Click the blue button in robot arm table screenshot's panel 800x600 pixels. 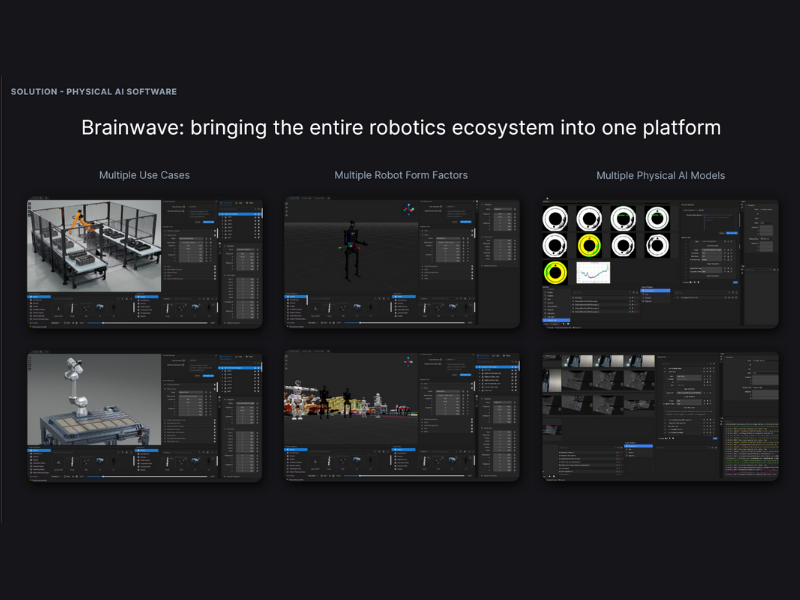[x=209, y=376]
